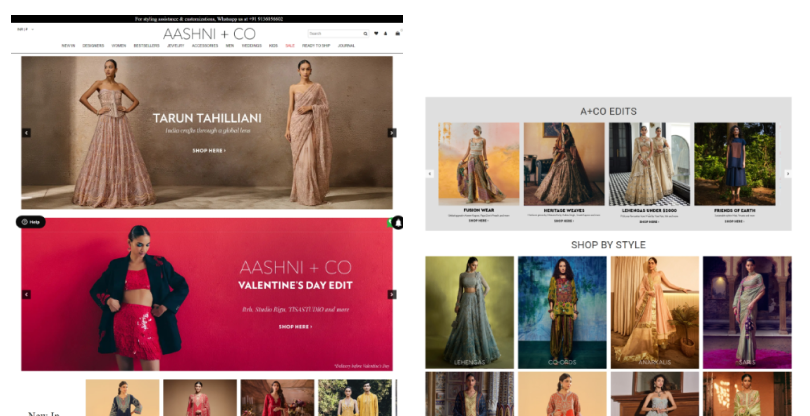Open the Saris style tile

pos(747,312)
